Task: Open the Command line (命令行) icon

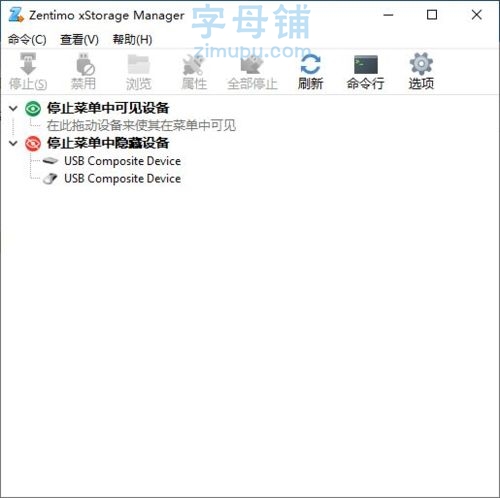Action: (x=366, y=64)
